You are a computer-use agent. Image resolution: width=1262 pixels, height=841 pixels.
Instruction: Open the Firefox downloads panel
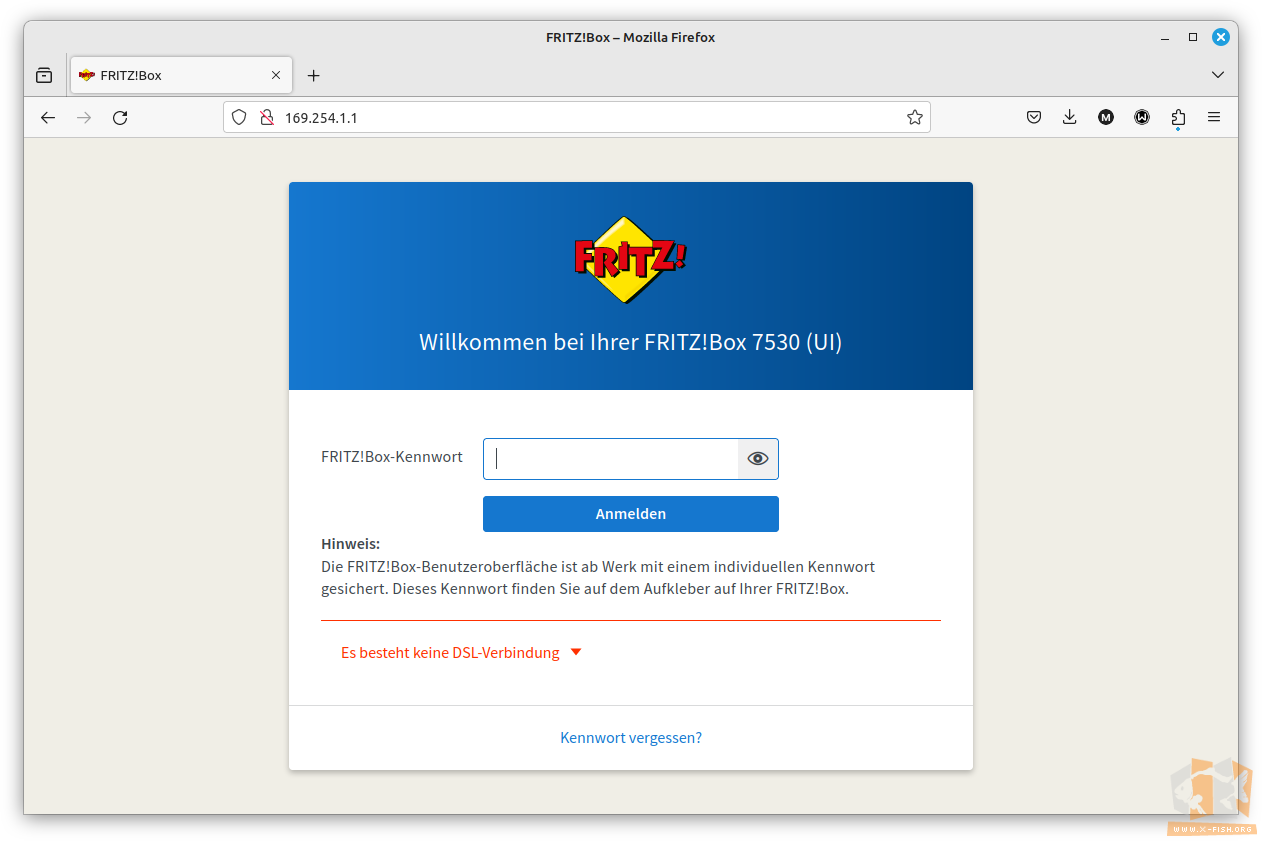pyautogui.click(x=1070, y=117)
